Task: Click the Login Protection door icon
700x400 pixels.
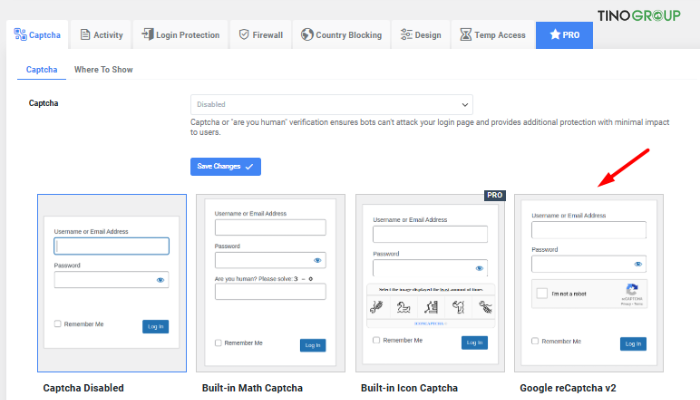Action: (147, 34)
